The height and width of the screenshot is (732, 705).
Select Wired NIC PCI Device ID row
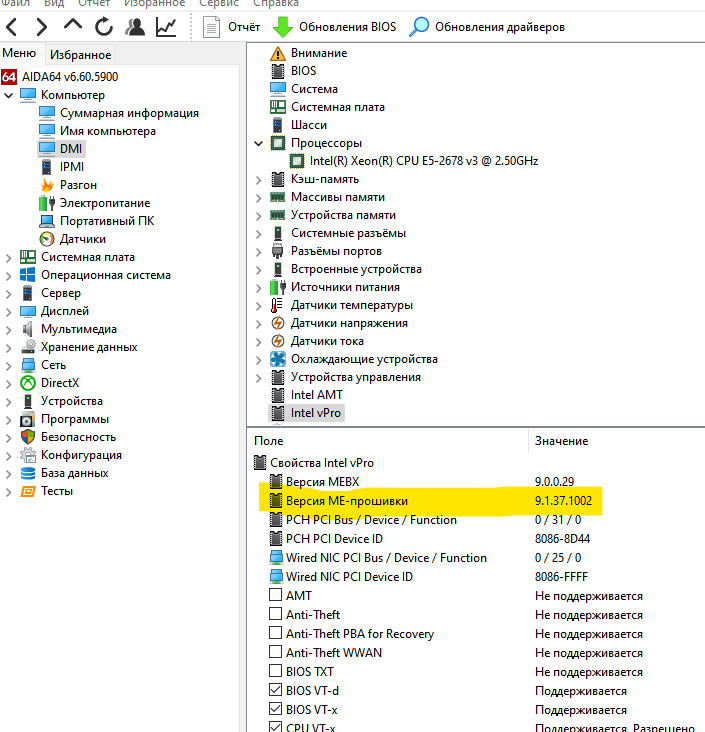pos(429,577)
